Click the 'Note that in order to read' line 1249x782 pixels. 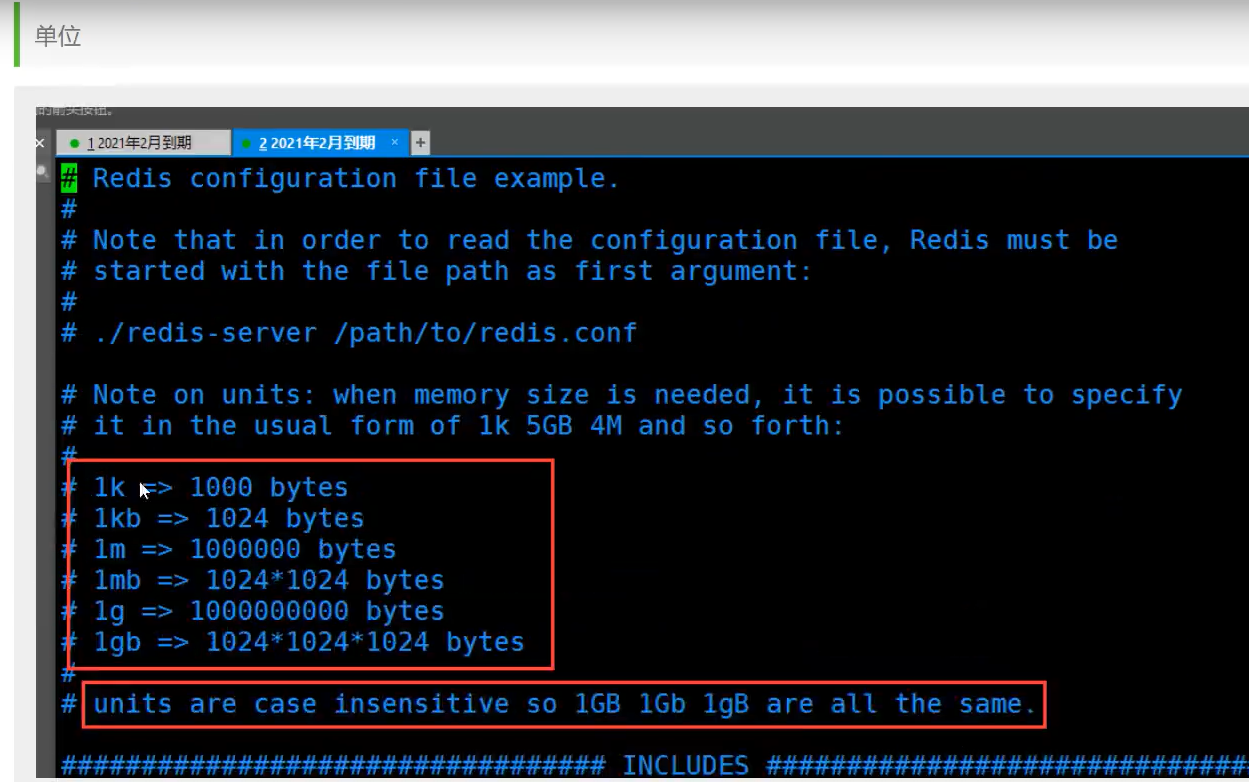coord(605,240)
